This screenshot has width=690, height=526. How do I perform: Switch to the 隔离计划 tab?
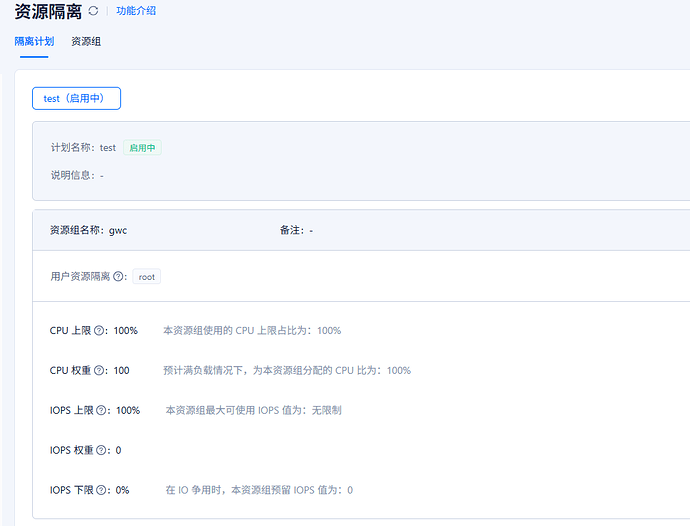click(34, 42)
